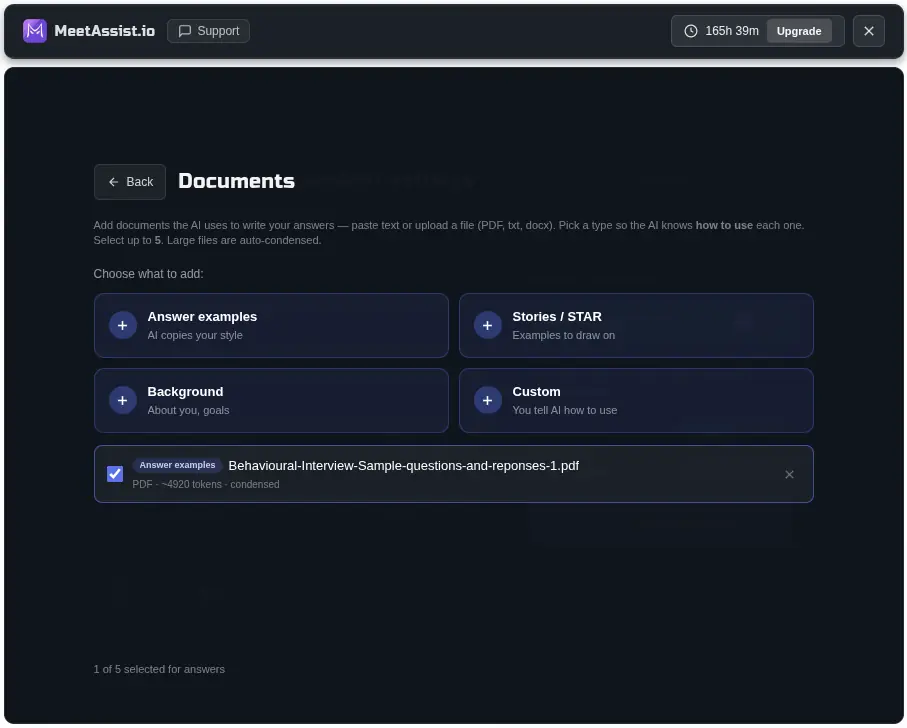Viewport: 907px width, 728px height.
Task: Add an Answer examples document card
Action: [x=271, y=326]
